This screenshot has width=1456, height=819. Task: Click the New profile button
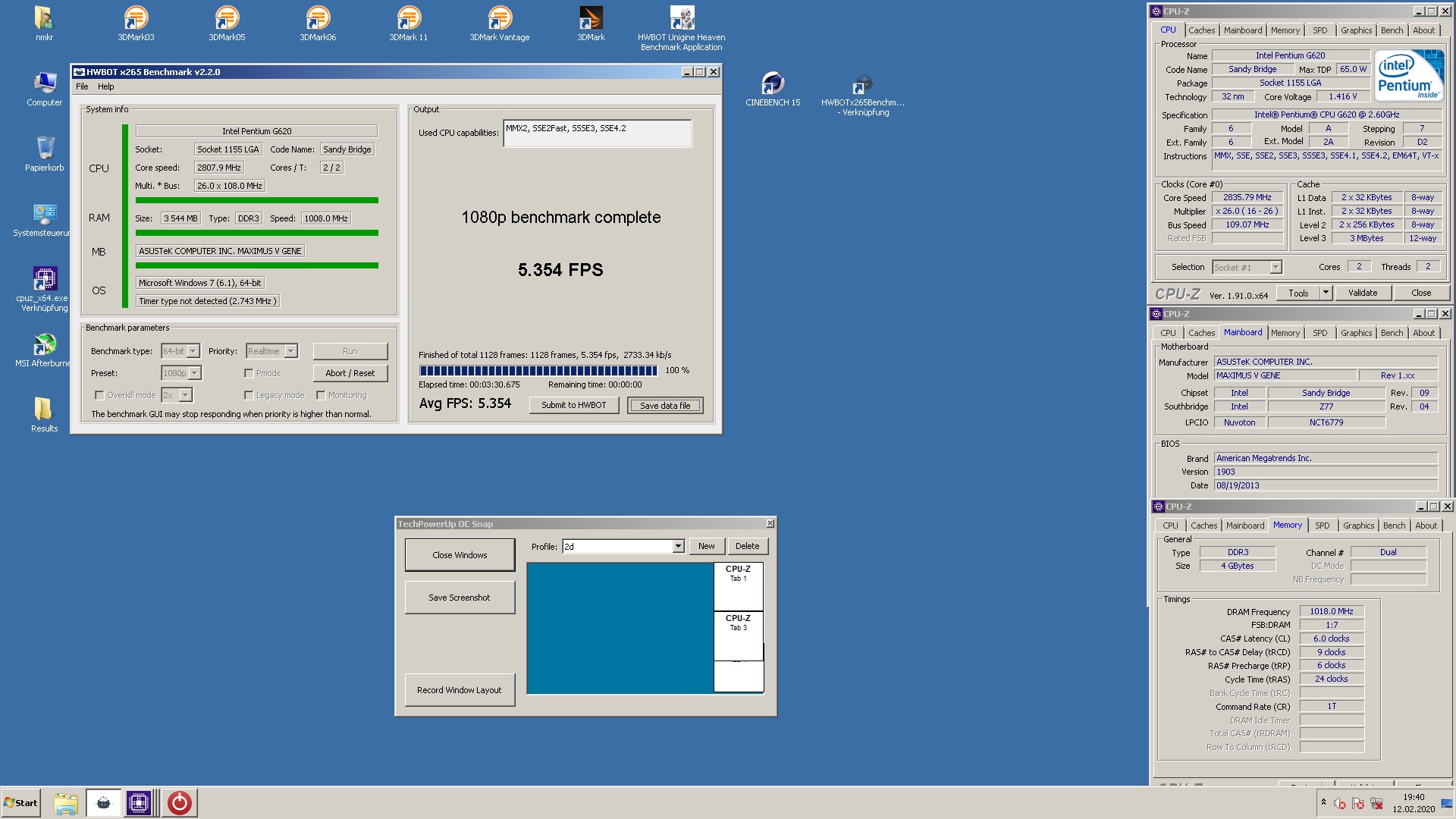tap(706, 546)
